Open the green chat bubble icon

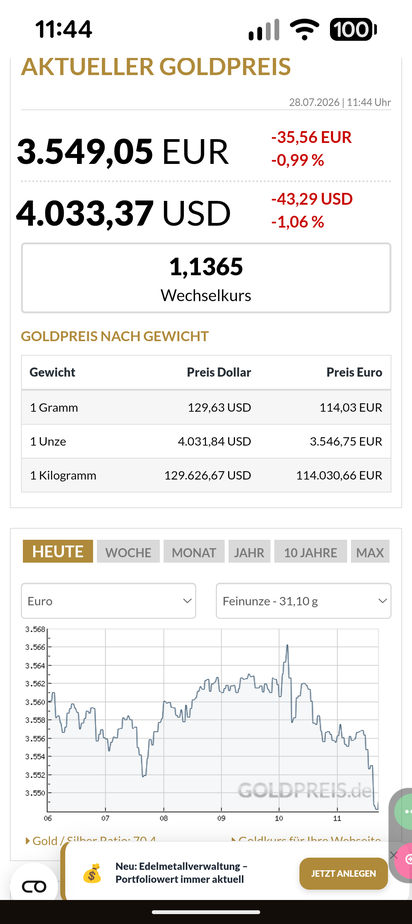point(406,811)
